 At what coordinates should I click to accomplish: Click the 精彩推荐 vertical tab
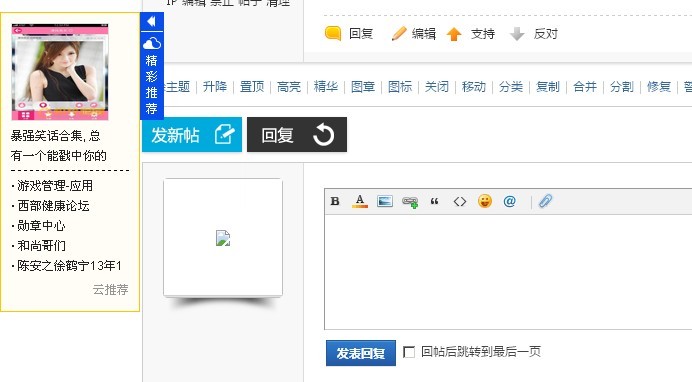[151, 84]
